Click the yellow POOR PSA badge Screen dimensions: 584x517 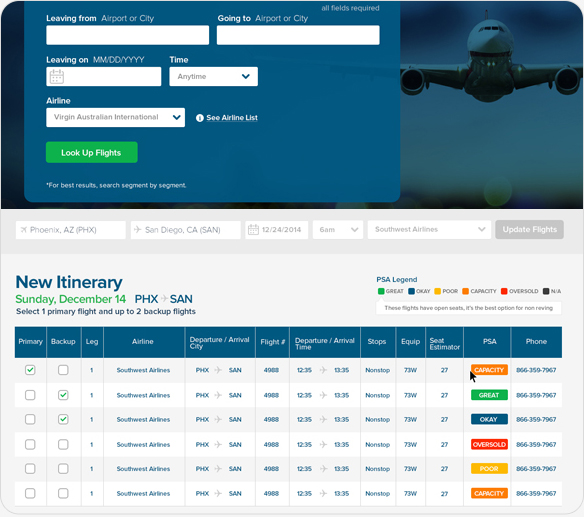pos(489,469)
